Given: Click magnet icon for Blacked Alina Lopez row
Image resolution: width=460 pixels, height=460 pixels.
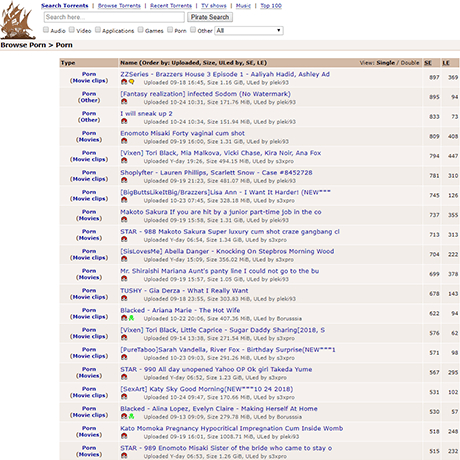Looking at the screenshot, I should pyautogui.click(x=124, y=416).
